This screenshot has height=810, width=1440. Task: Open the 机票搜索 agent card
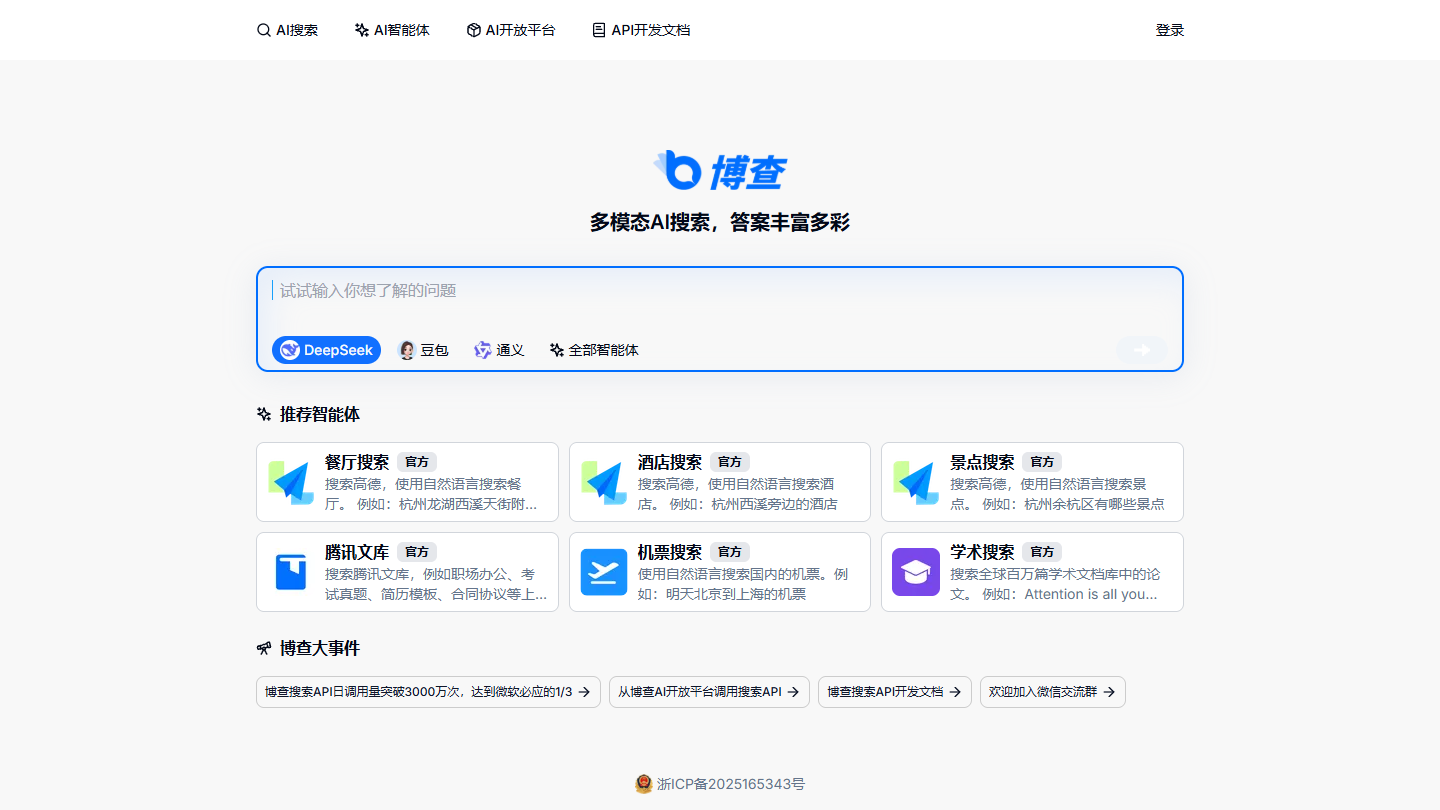720,572
